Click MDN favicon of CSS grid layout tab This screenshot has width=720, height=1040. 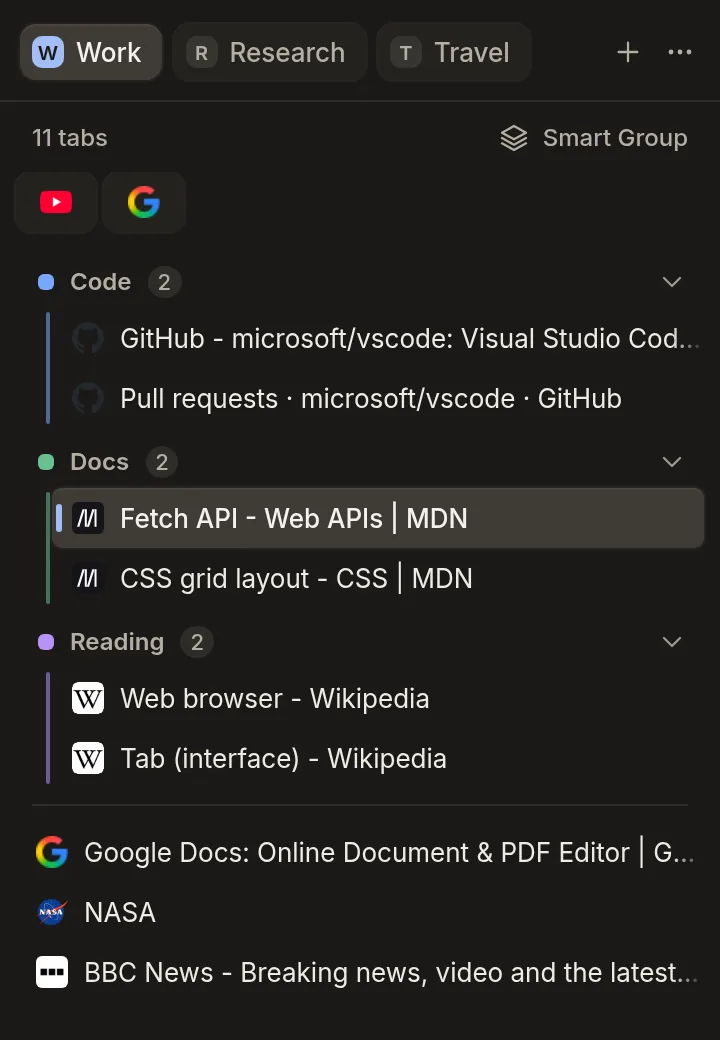pyautogui.click(x=88, y=578)
